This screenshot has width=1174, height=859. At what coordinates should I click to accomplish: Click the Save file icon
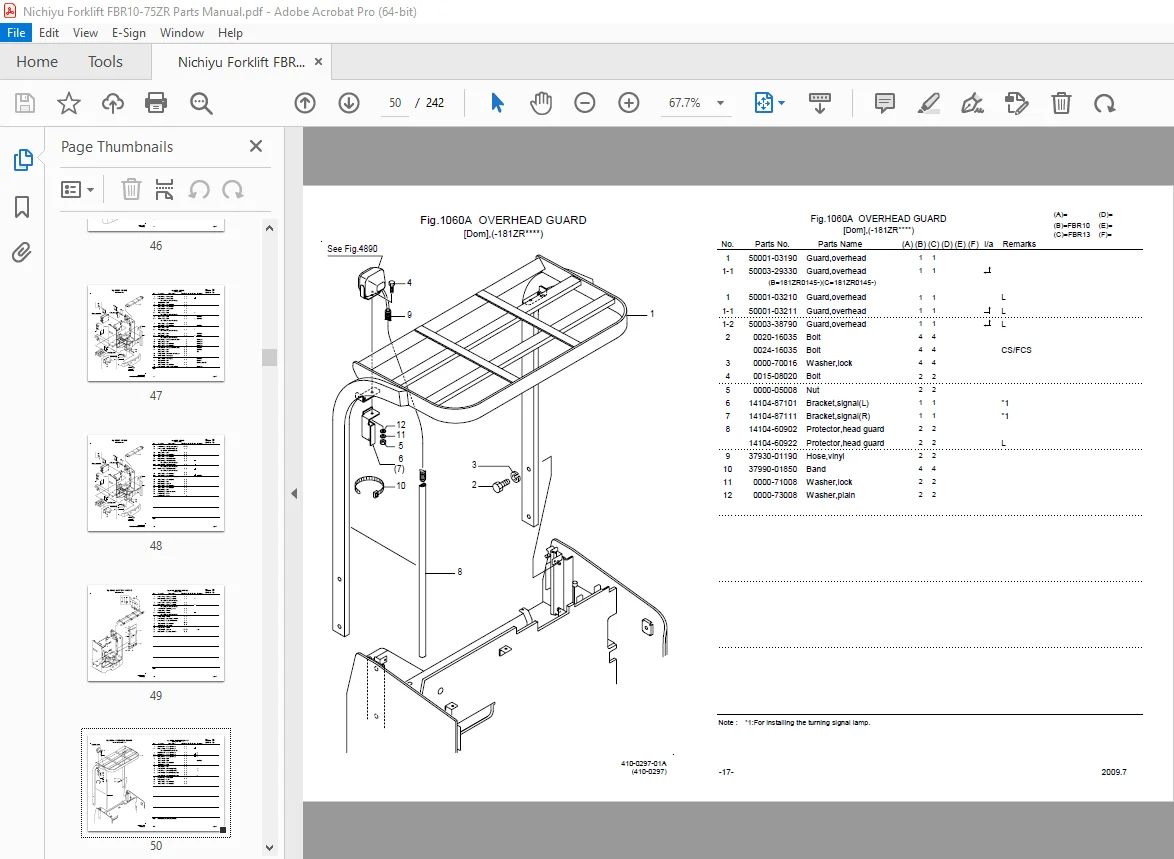(x=25, y=103)
